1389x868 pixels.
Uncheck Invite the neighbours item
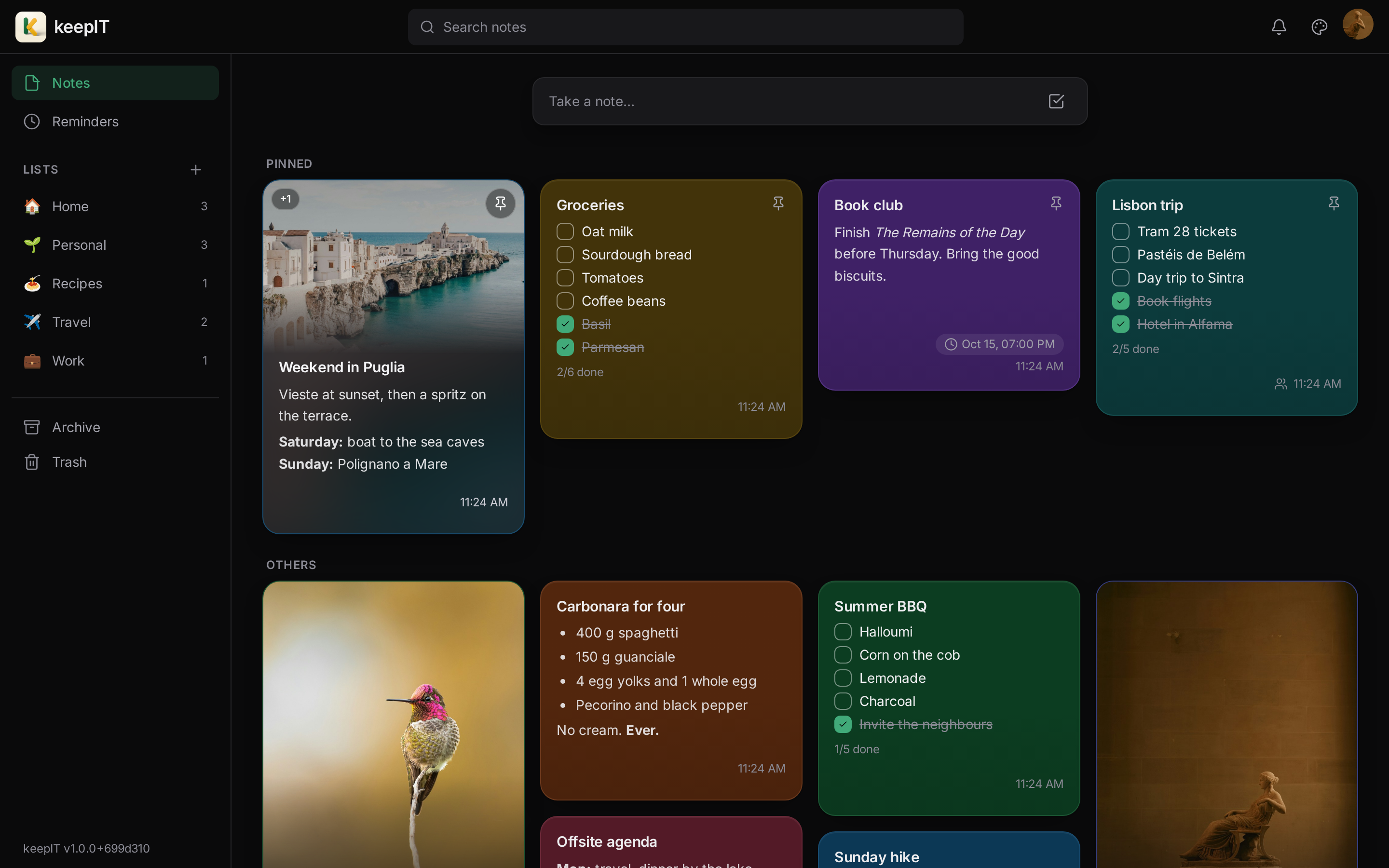[x=843, y=724]
